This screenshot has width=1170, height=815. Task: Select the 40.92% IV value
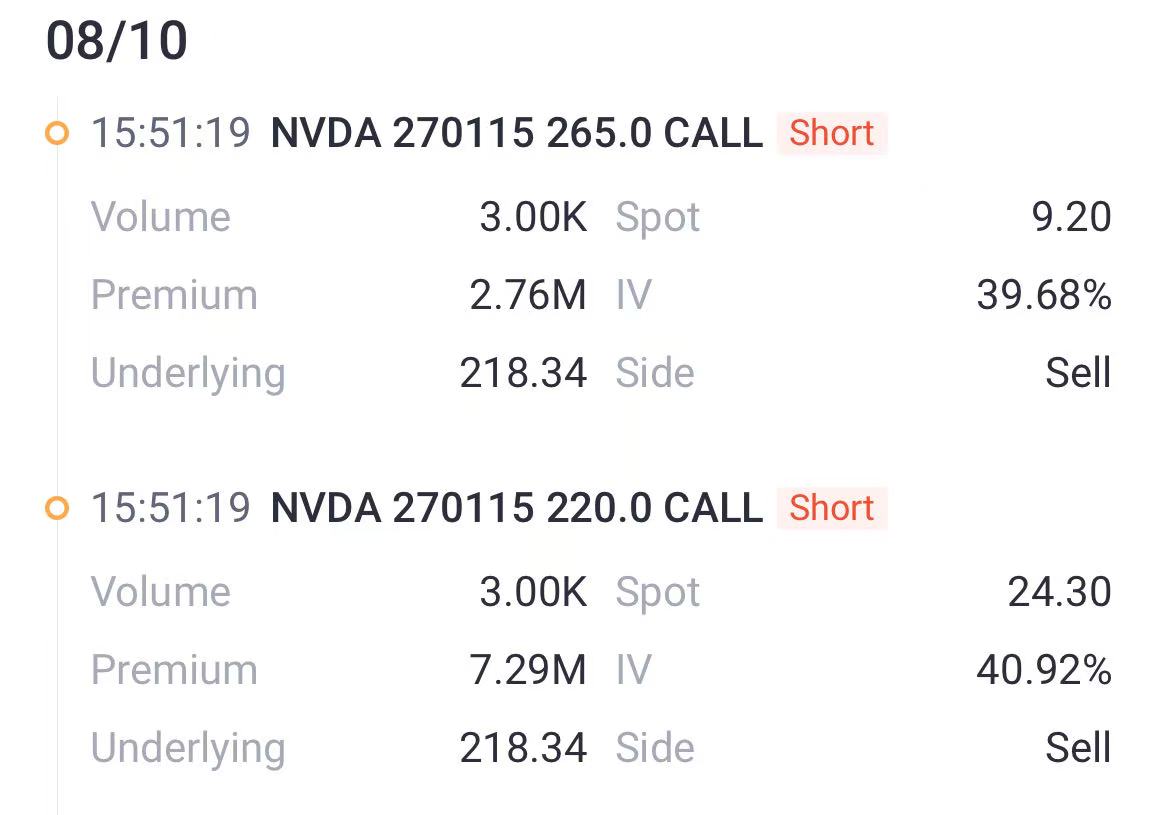1044,669
